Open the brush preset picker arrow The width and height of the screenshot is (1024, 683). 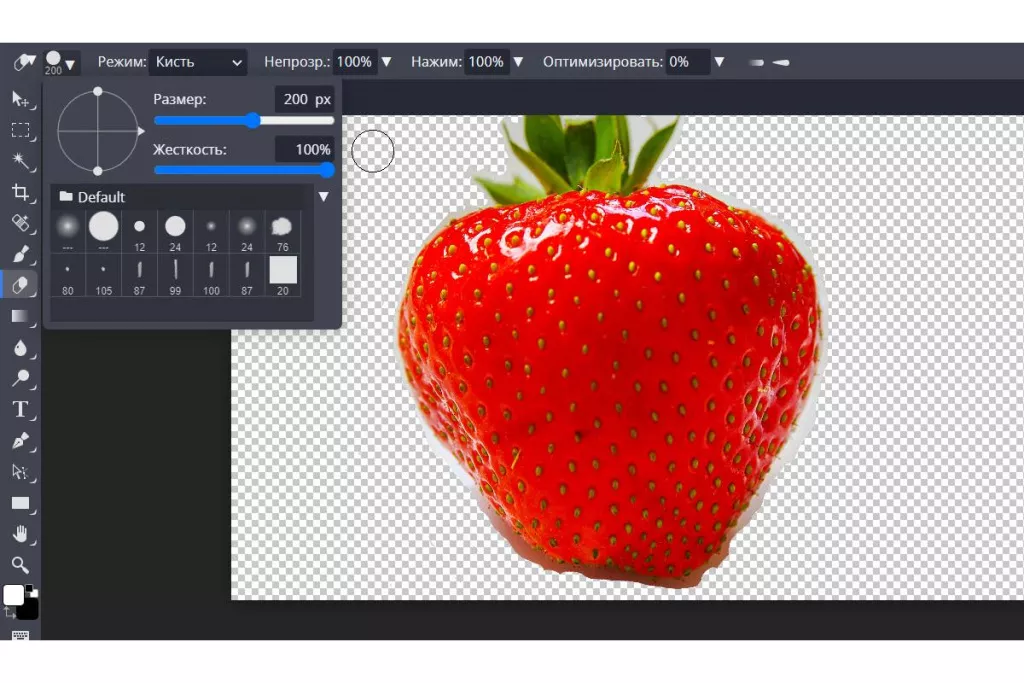click(70, 64)
